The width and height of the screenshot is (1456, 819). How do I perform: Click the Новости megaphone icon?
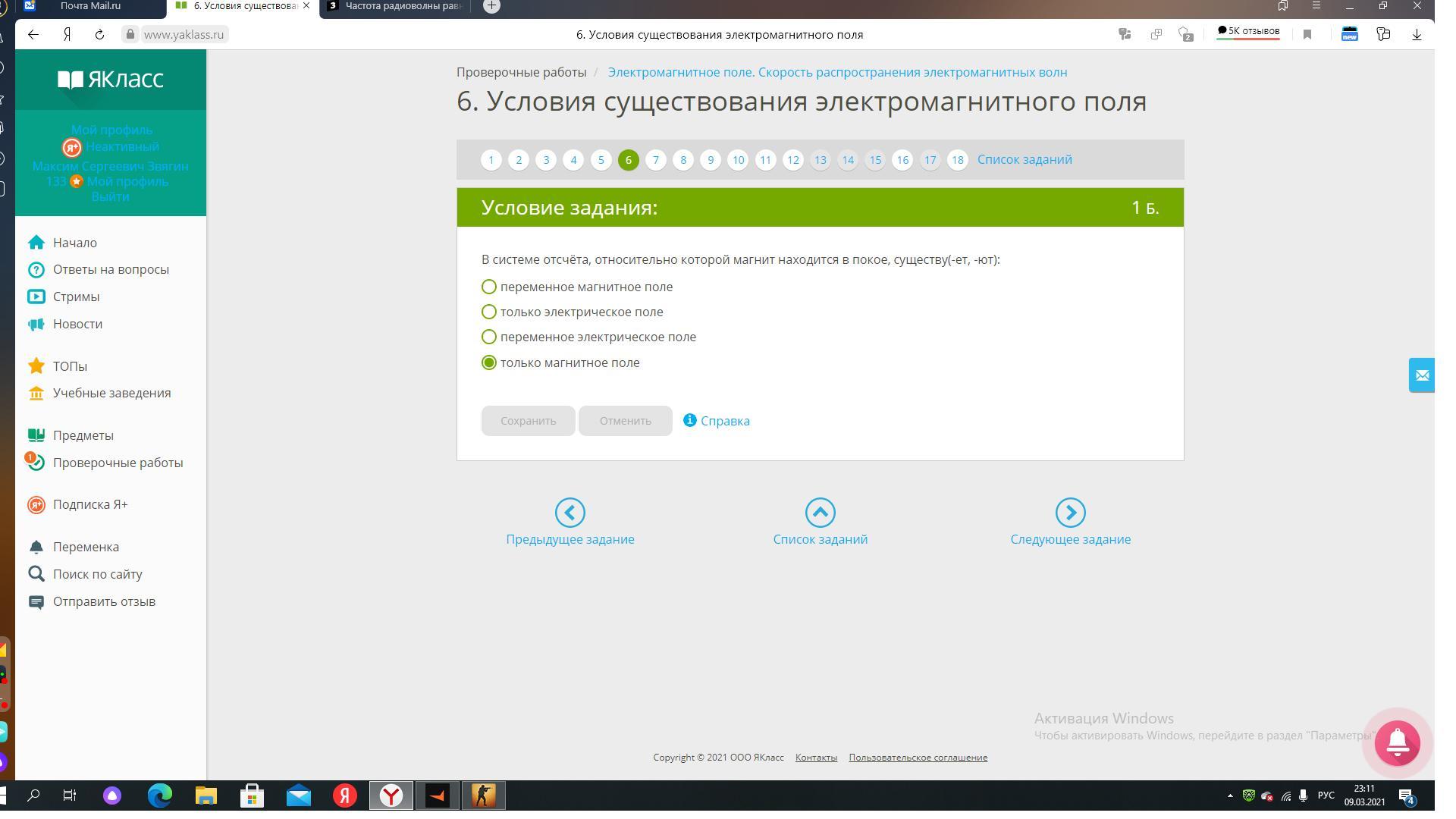point(36,324)
